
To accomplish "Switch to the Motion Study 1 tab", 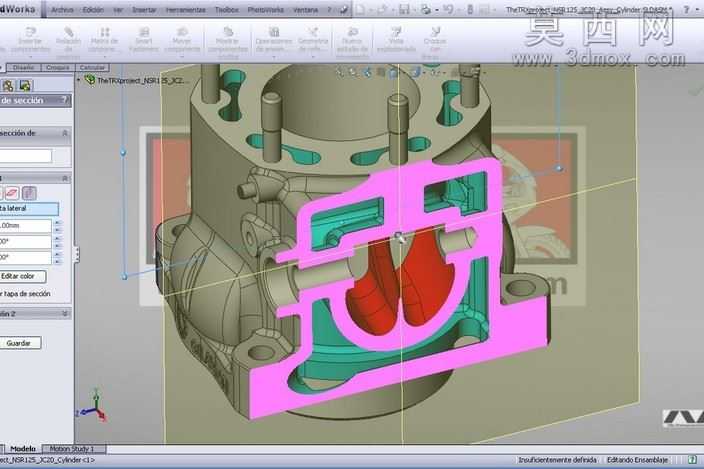I will [72, 448].
